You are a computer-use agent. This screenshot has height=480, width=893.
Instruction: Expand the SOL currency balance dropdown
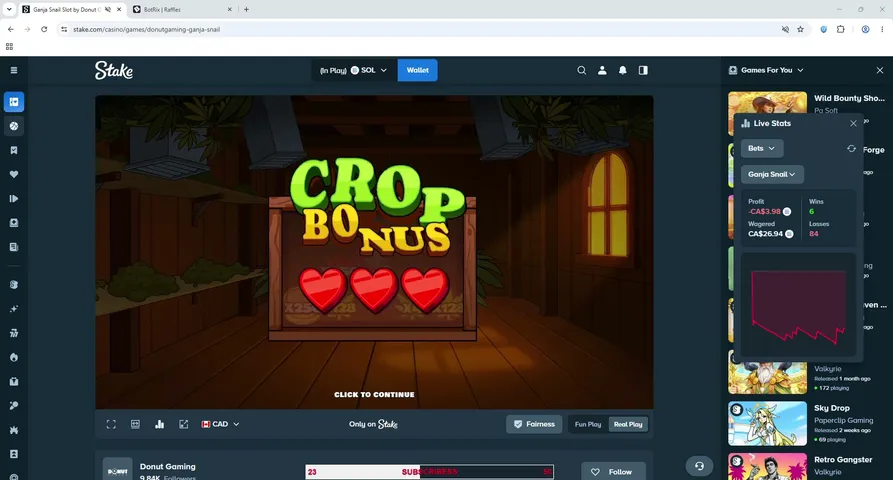[x=354, y=70]
